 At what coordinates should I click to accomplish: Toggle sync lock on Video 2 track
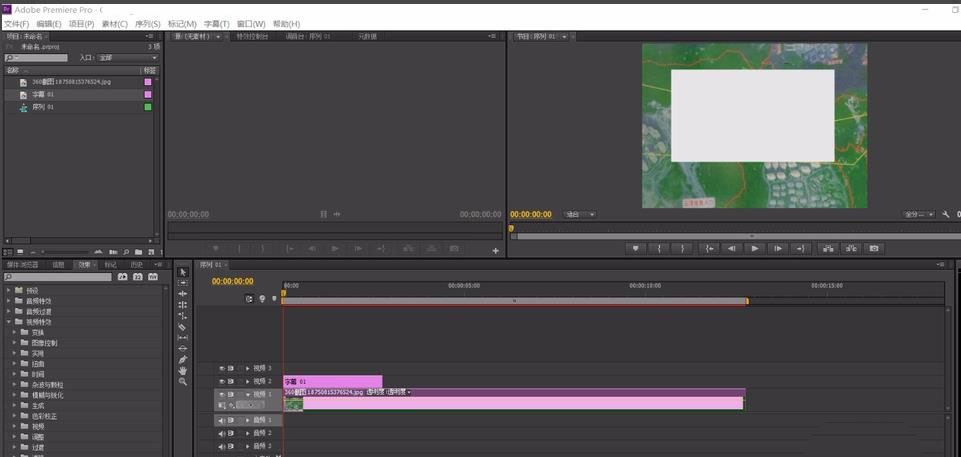[231, 382]
